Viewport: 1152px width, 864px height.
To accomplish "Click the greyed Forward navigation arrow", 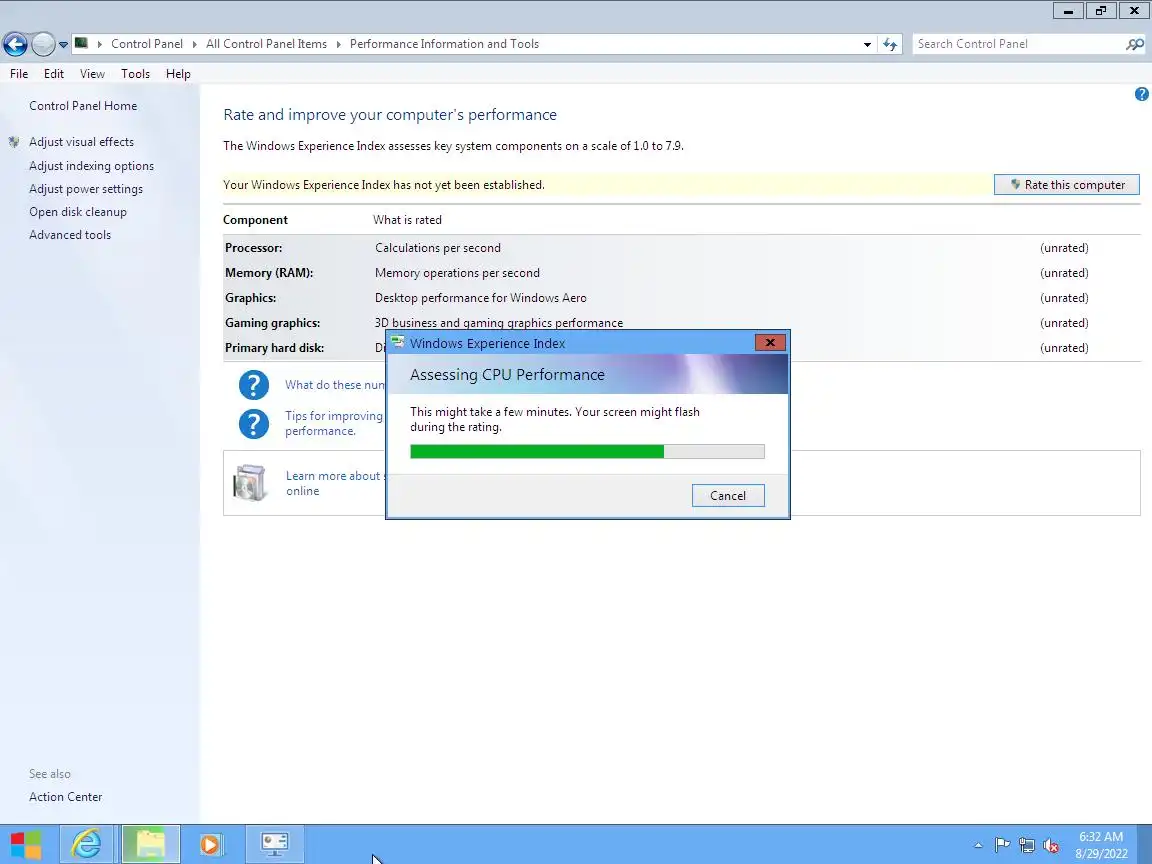I will (43, 44).
